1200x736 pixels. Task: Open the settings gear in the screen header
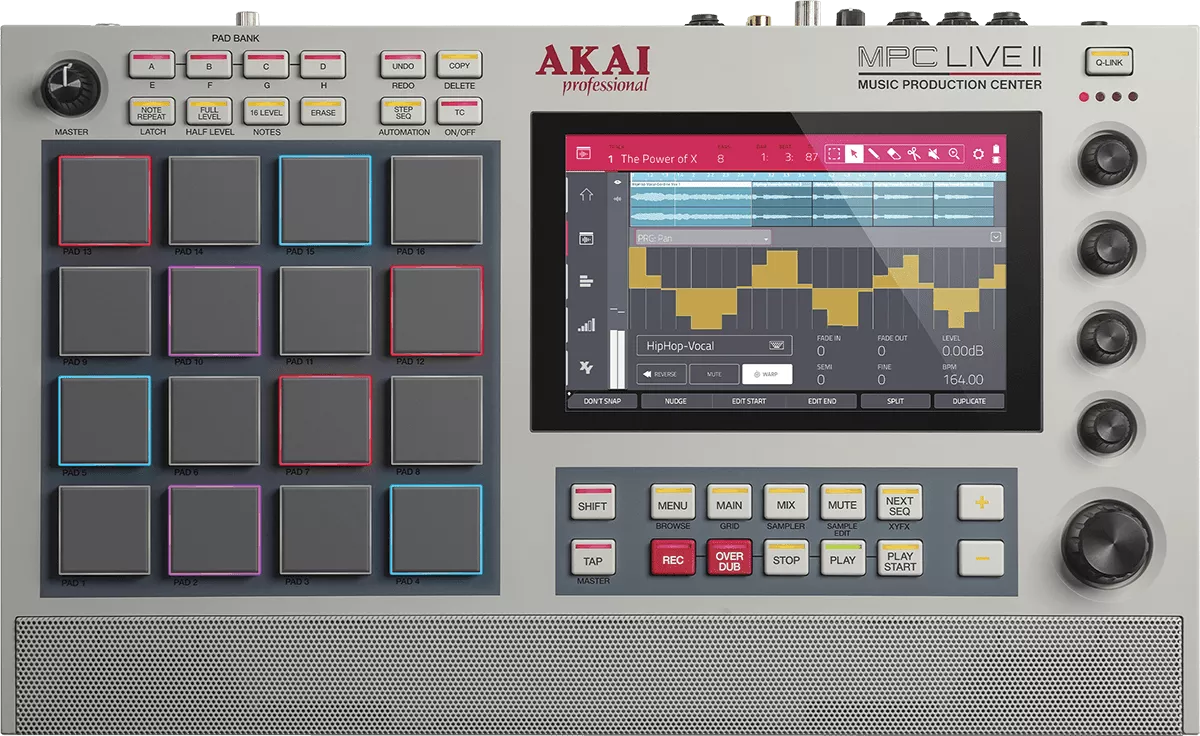click(978, 153)
